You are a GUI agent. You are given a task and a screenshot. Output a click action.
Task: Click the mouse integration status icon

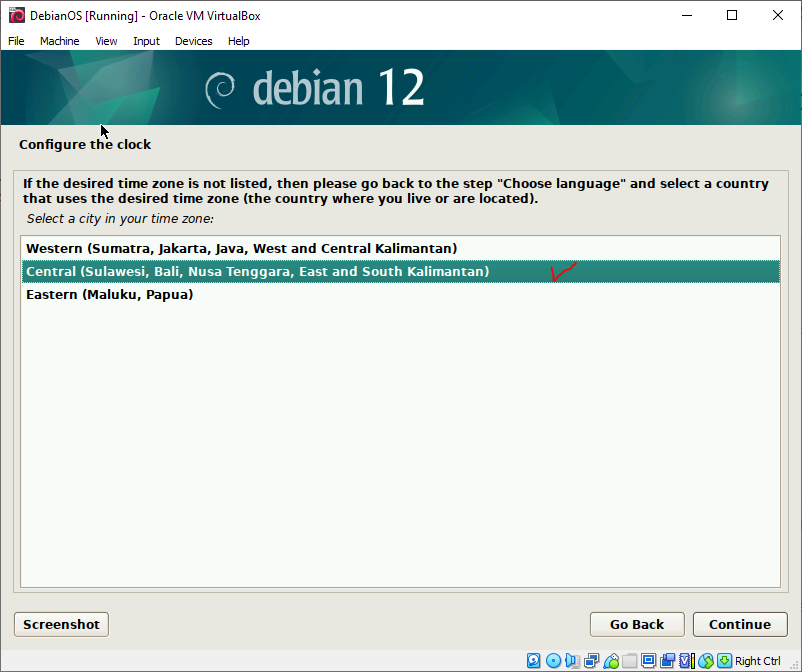[x=706, y=661]
